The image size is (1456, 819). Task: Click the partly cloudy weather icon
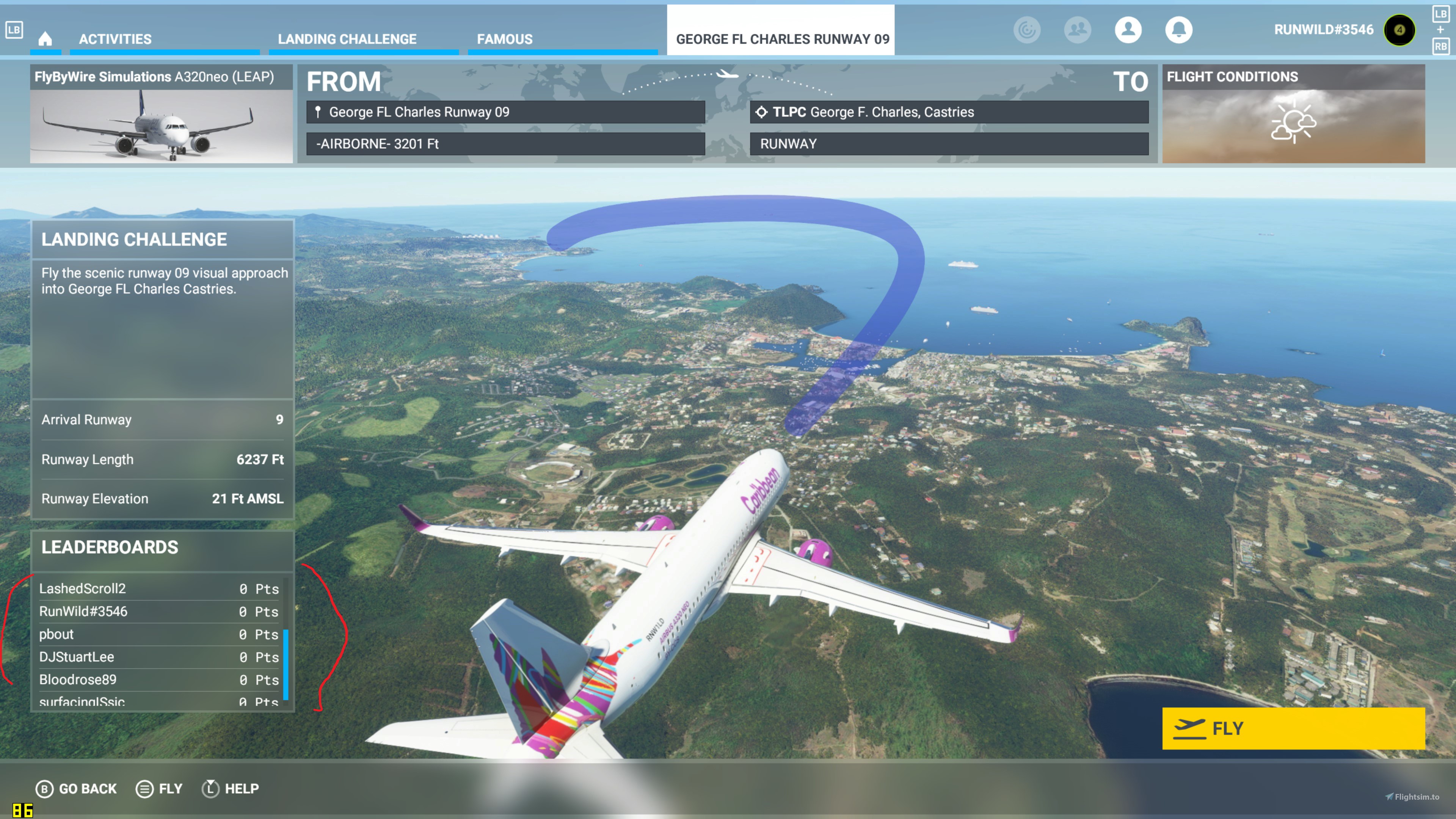1293,122
